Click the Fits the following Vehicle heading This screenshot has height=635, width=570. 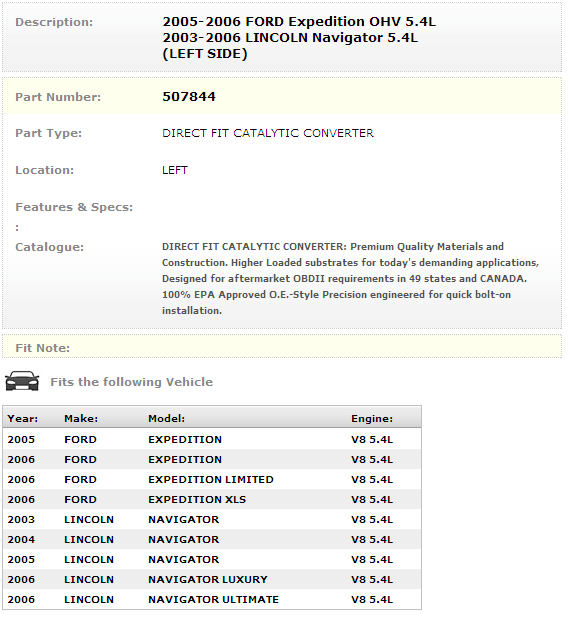click(x=131, y=382)
